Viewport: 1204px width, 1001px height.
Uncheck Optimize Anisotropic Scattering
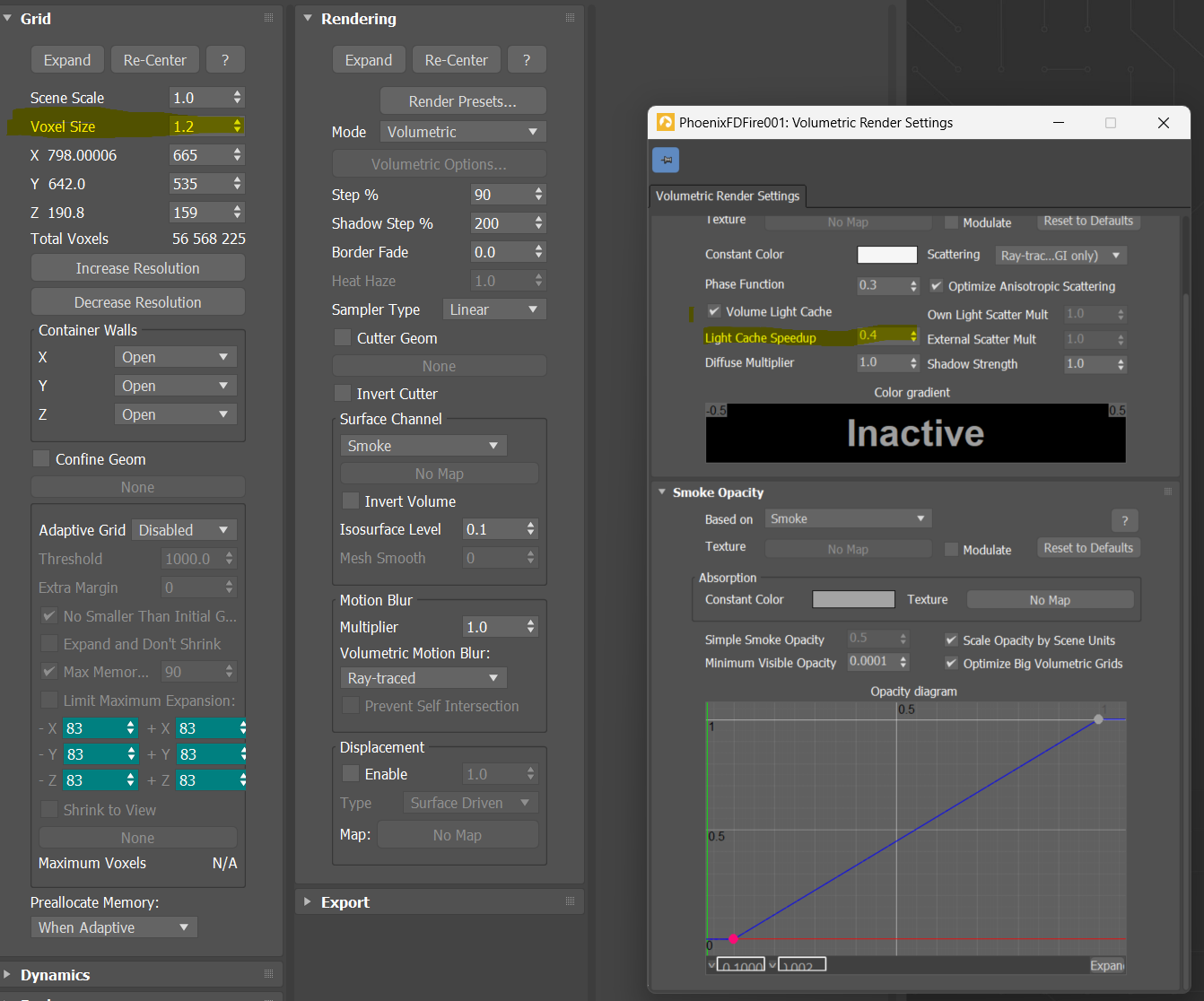(x=937, y=286)
